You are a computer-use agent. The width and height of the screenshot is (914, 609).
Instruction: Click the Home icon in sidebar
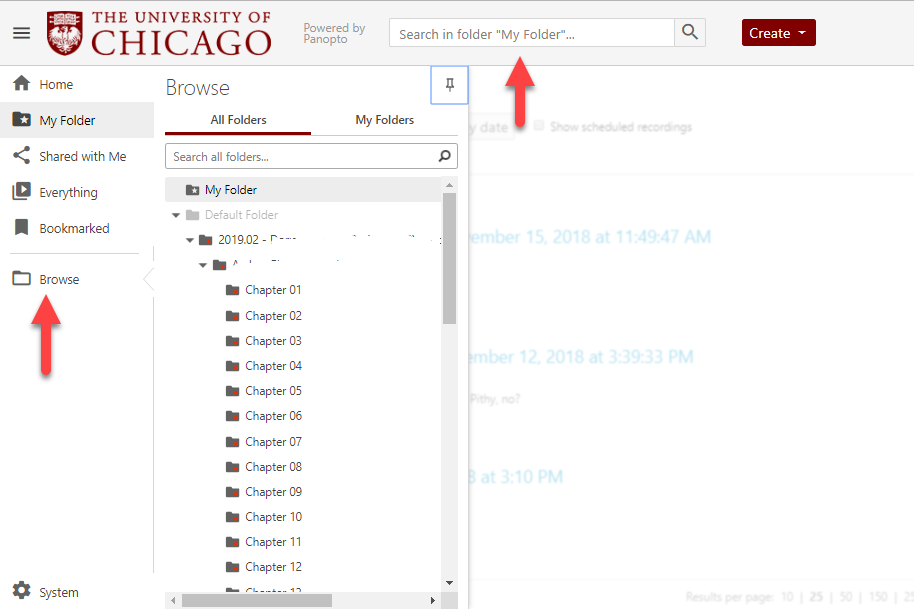(21, 85)
